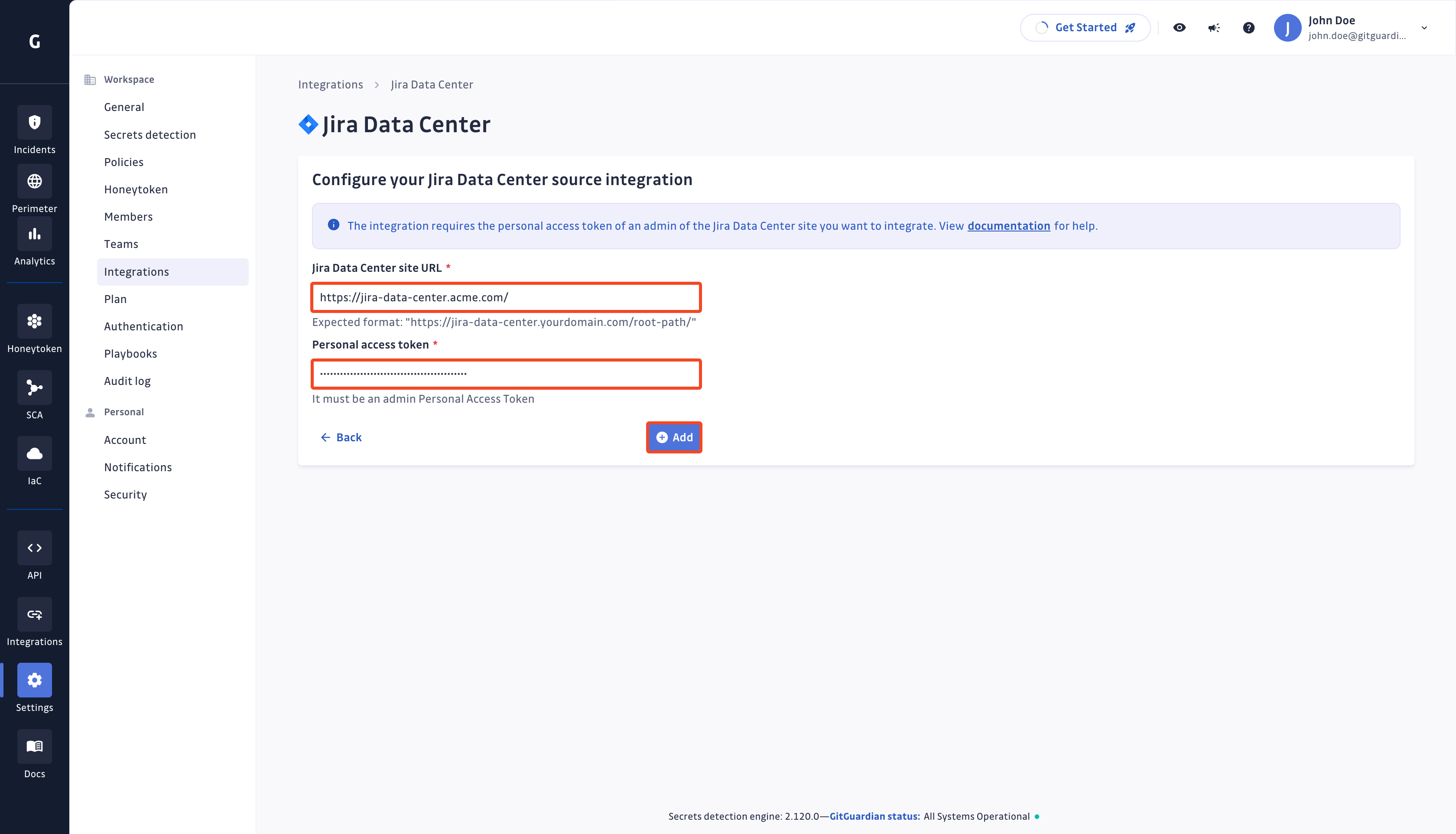Open General workspace settings
The height and width of the screenshot is (834, 1456).
(124, 107)
